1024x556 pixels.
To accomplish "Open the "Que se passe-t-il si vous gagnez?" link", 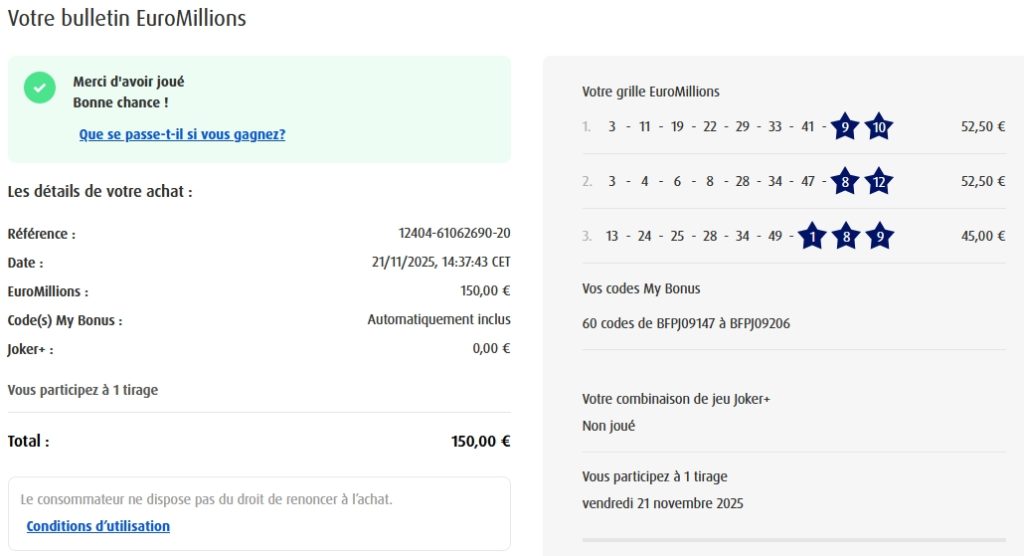I will click(x=182, y=134).
